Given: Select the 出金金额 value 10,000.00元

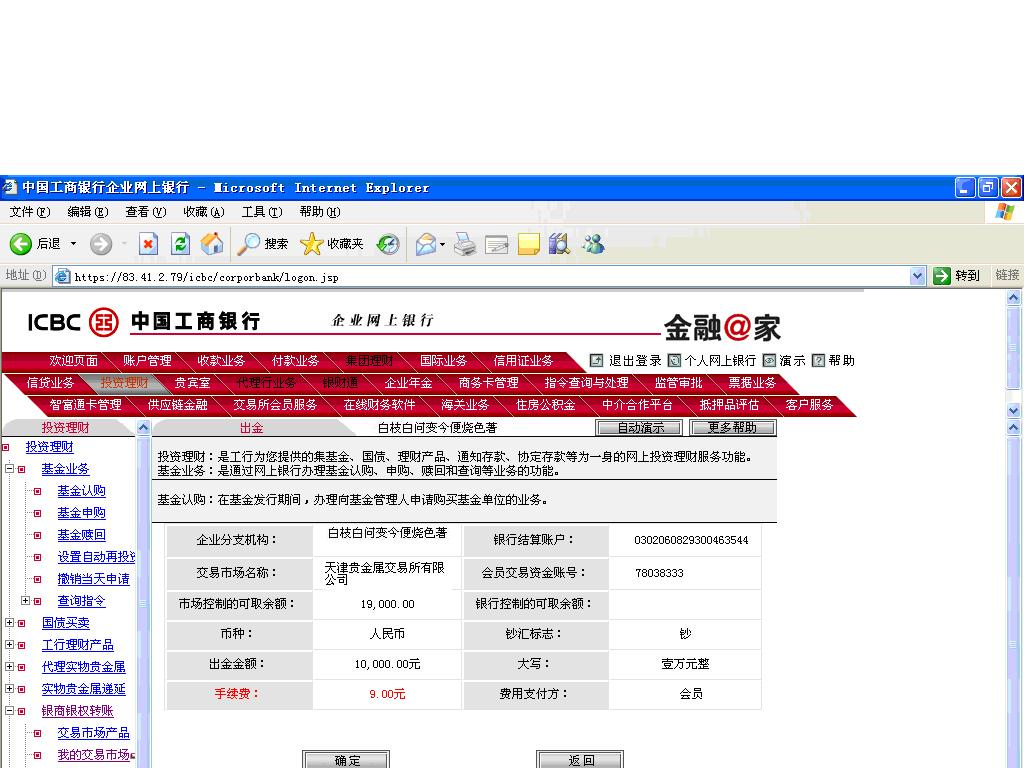Looking at the screenshot, I should pos(387,664).
